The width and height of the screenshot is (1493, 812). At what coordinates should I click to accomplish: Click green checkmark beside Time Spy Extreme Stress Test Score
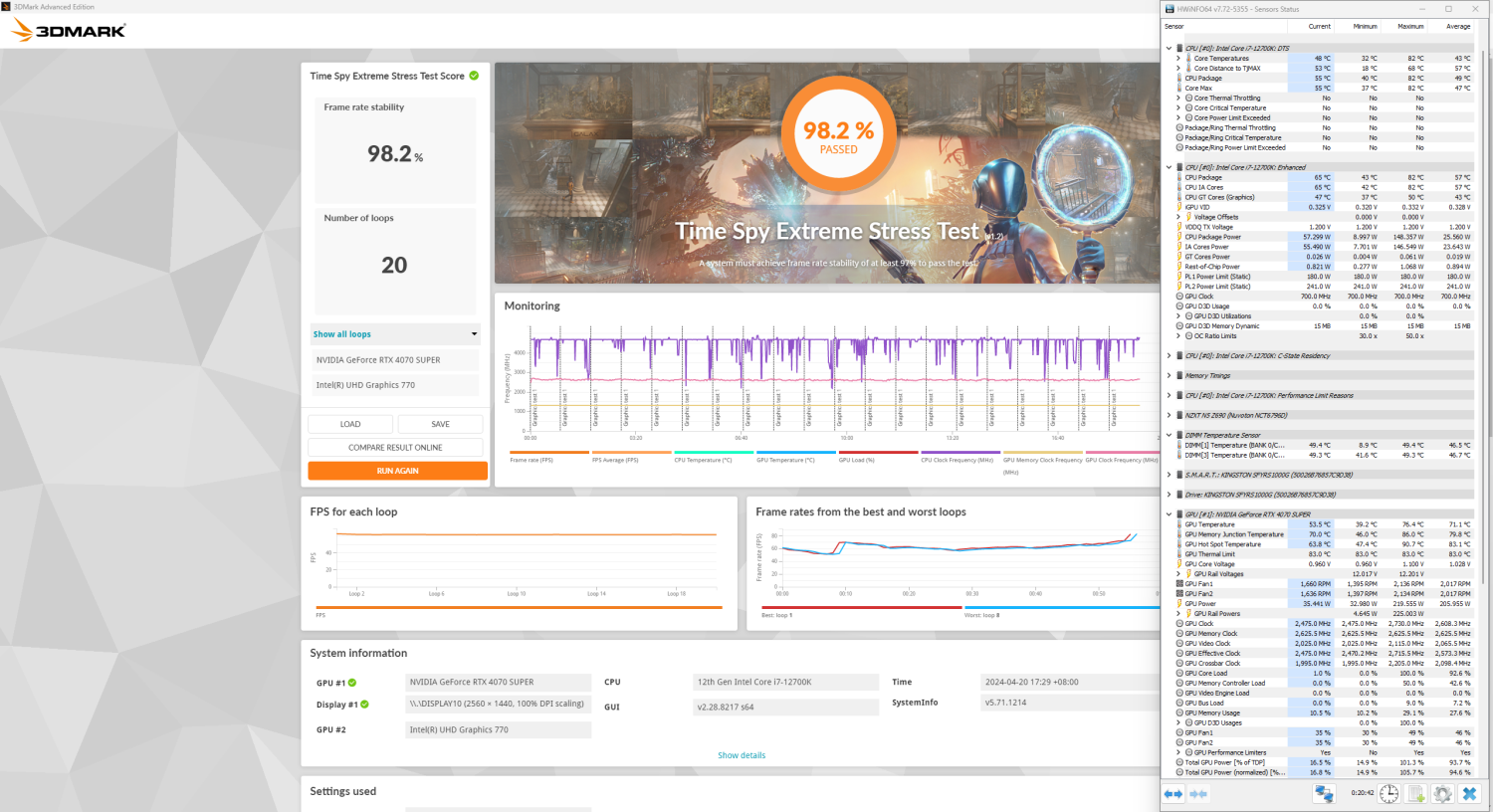pos(474,76)
